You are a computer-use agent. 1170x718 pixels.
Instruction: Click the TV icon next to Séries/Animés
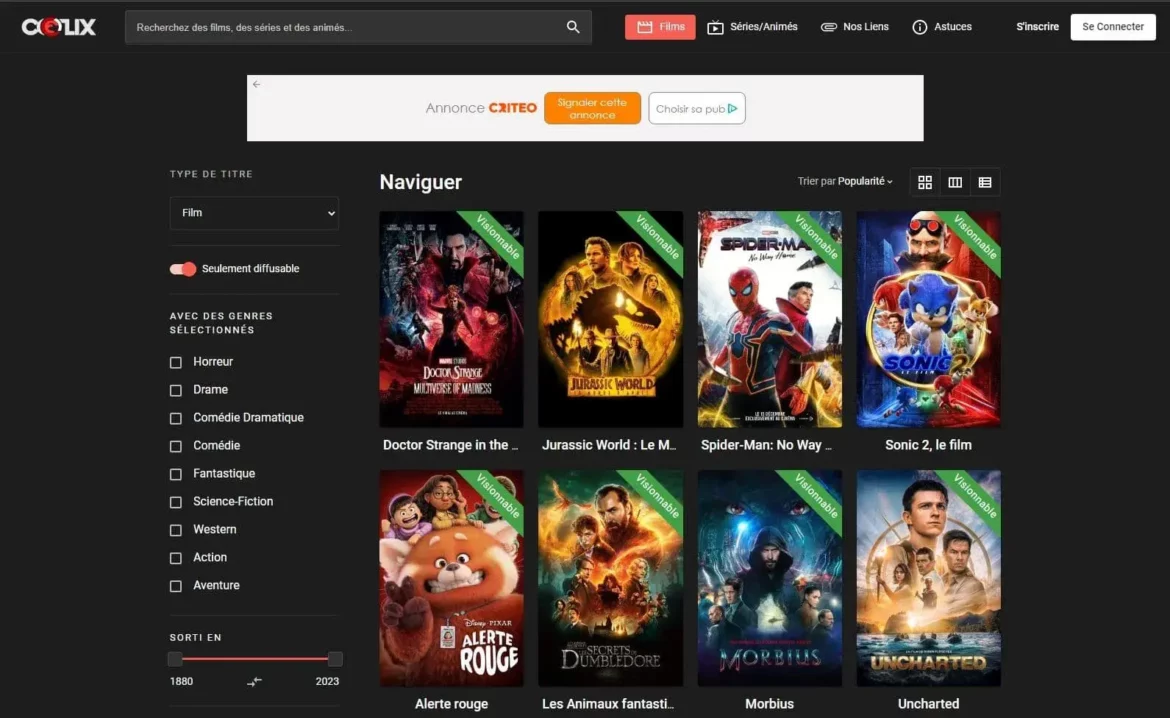pyautogui.click(x=715, y=27)
